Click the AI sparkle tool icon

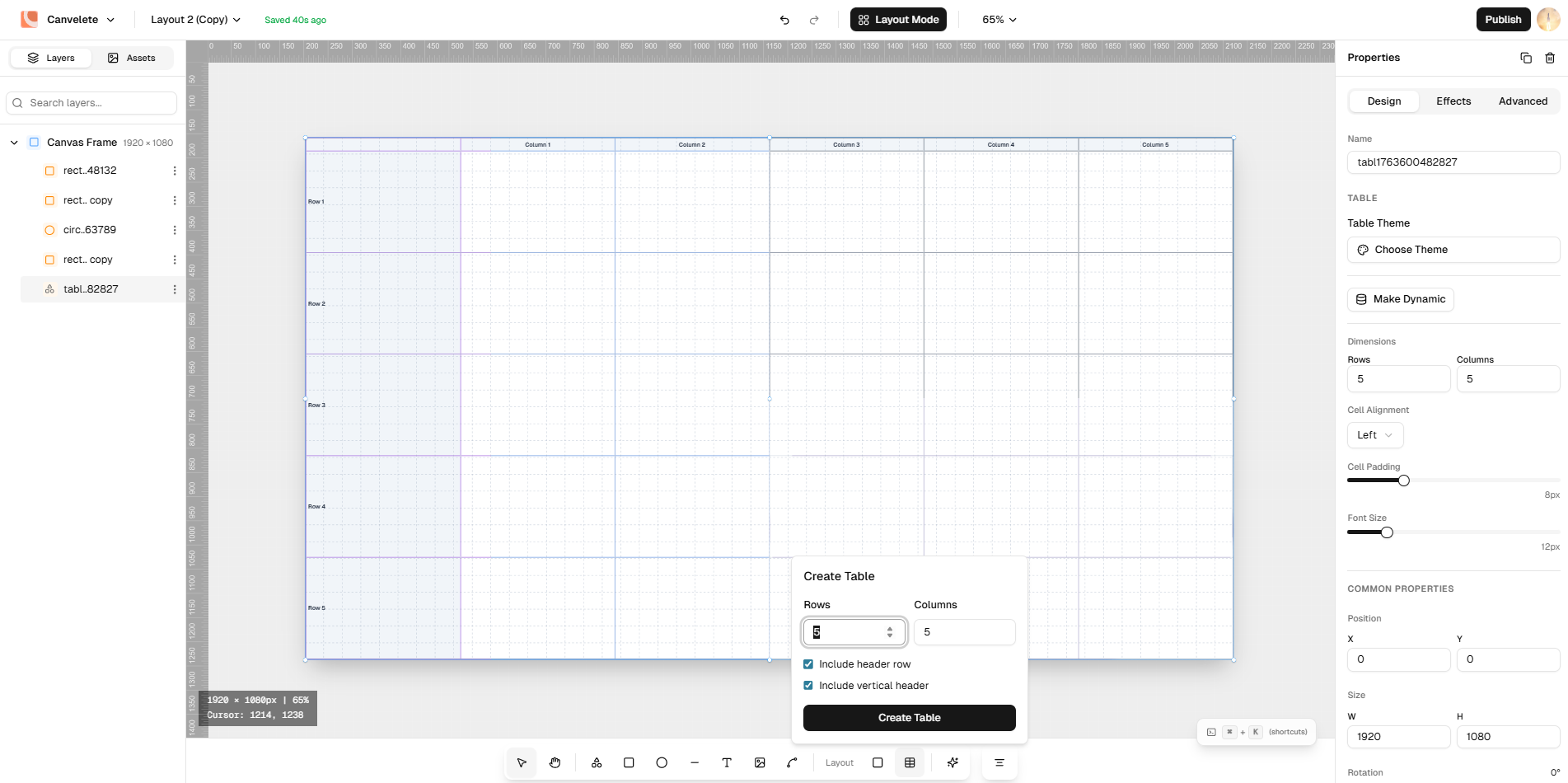point(953,762)
